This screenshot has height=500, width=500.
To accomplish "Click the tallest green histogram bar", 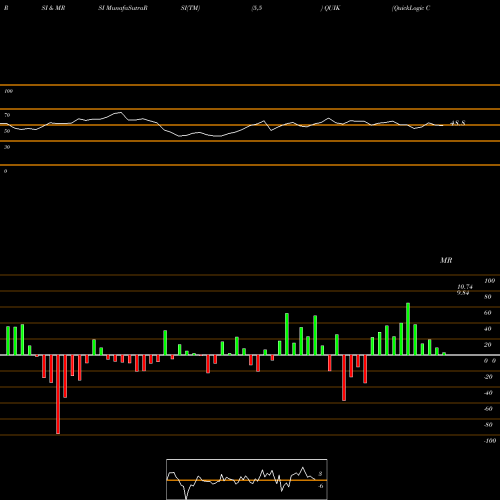I will coord(408,329).
